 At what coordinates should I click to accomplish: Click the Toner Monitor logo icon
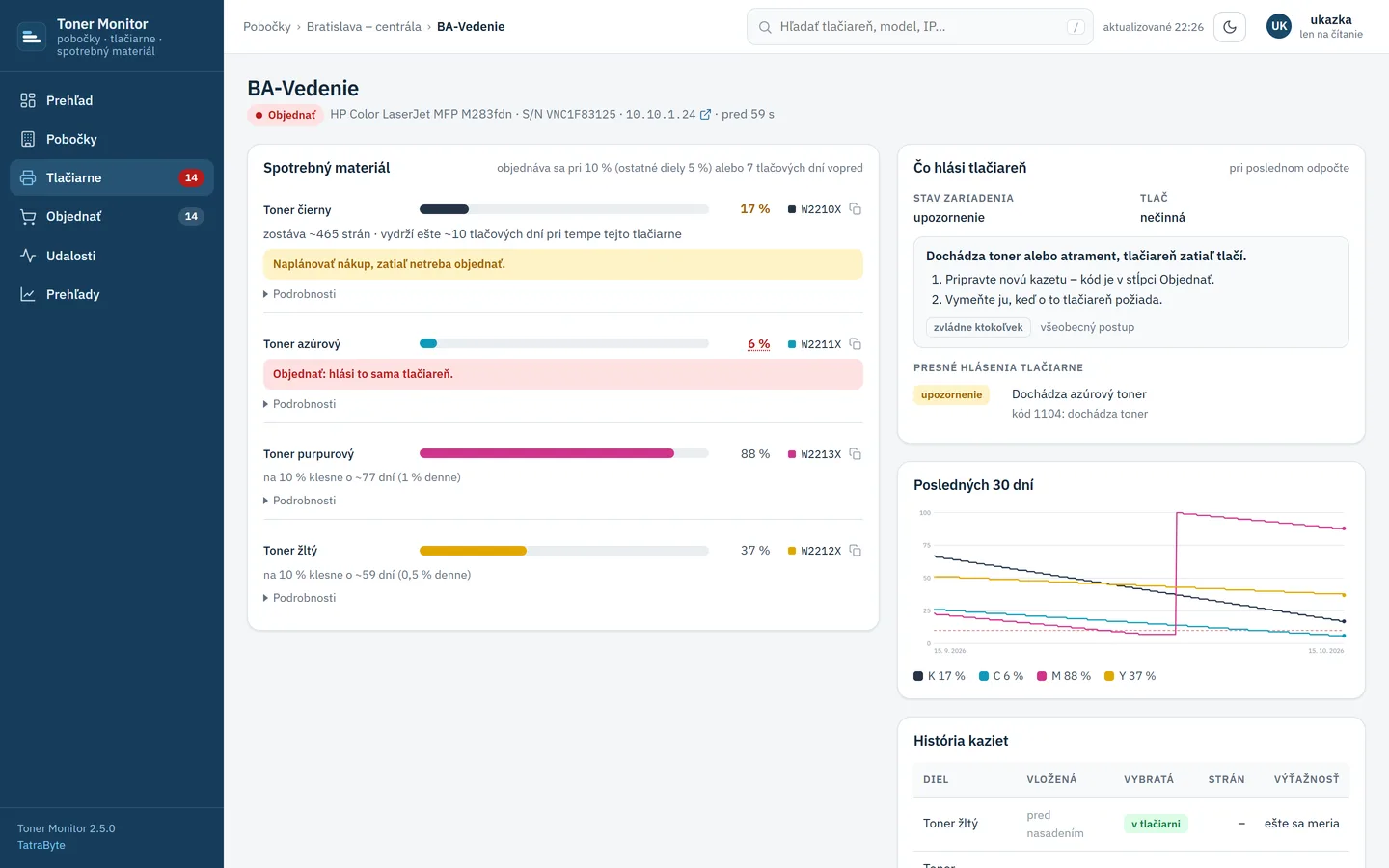[x=32, y=37]
